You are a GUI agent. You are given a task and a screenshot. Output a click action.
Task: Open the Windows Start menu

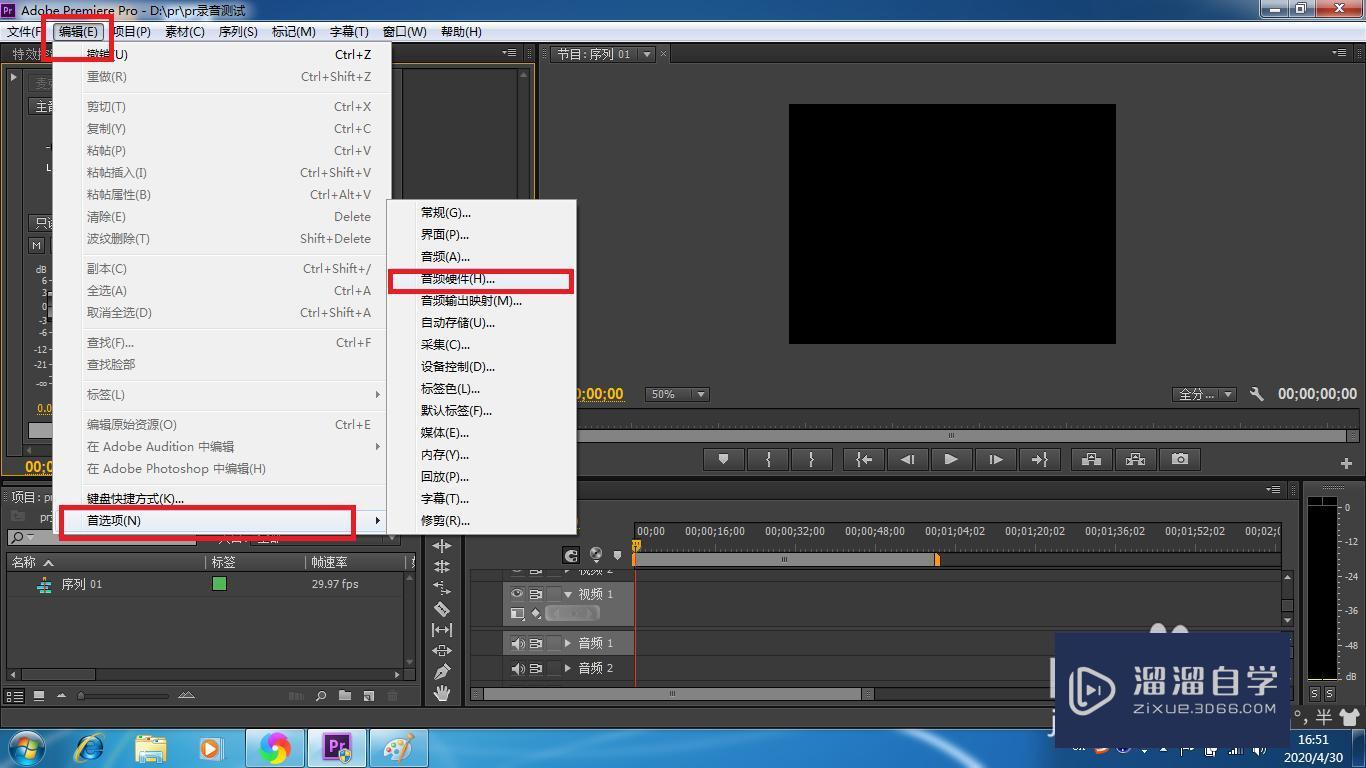point(26,747)
